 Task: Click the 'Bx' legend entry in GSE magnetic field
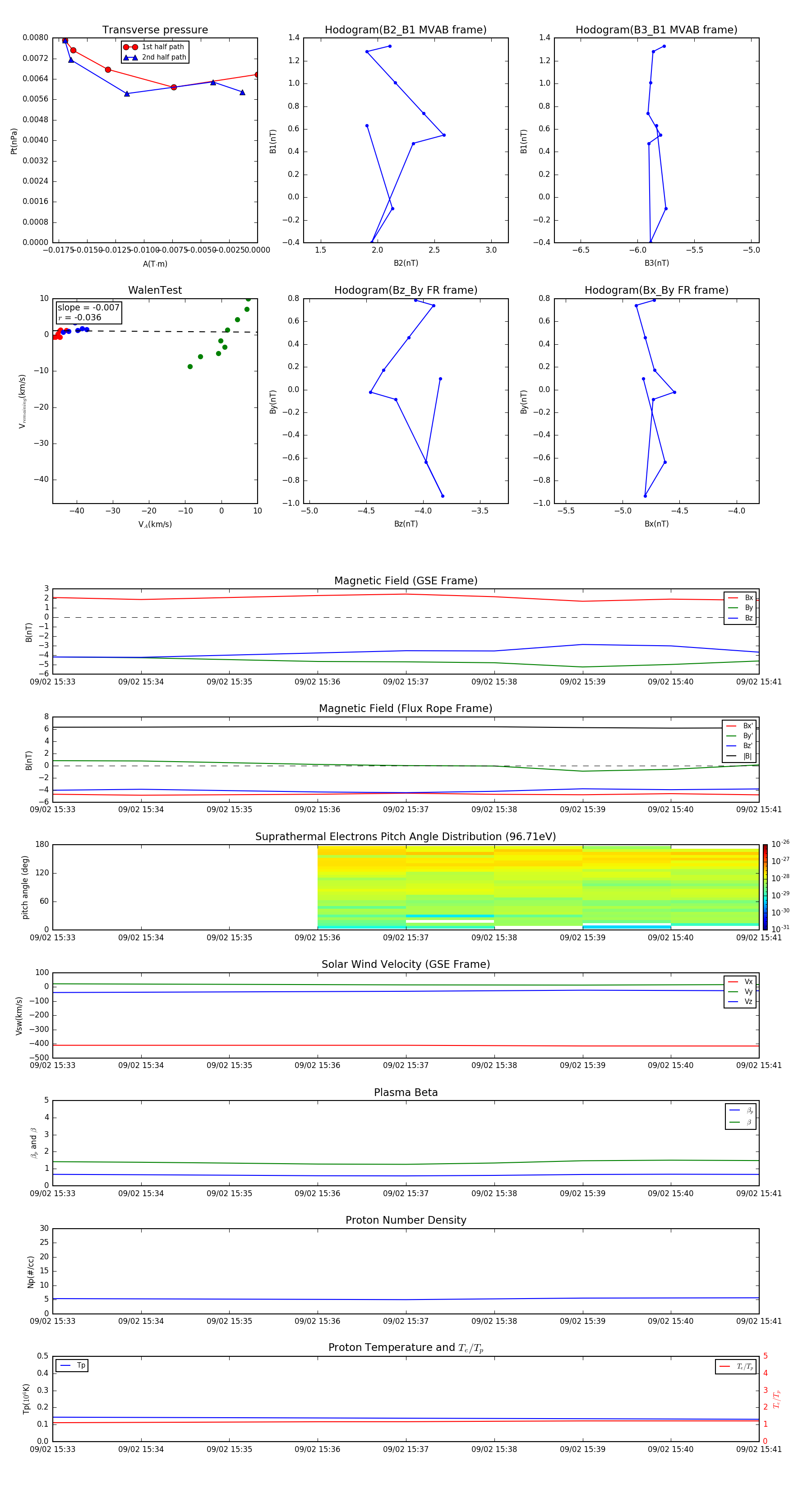(x=740, y=598)
